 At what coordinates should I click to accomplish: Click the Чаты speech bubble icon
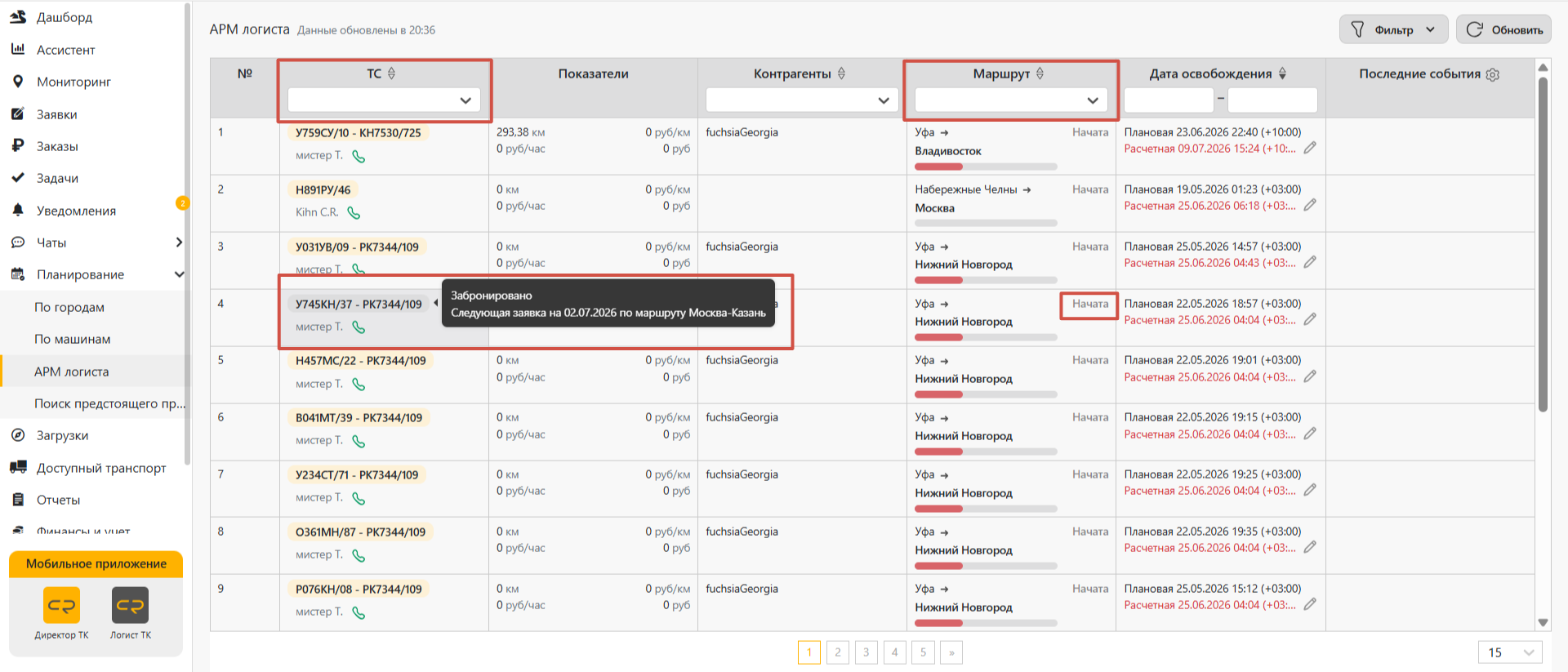18,243
